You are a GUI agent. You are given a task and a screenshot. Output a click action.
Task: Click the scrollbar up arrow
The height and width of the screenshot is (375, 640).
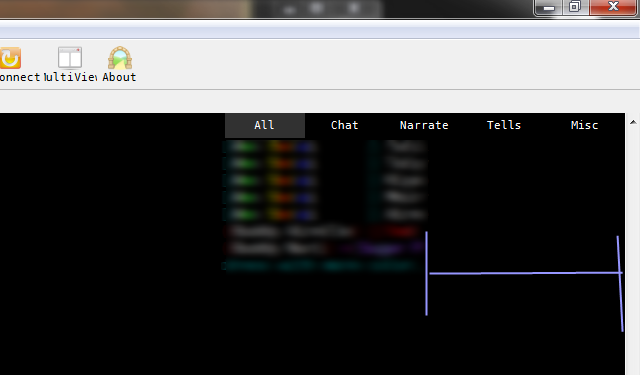coord(633,122)
